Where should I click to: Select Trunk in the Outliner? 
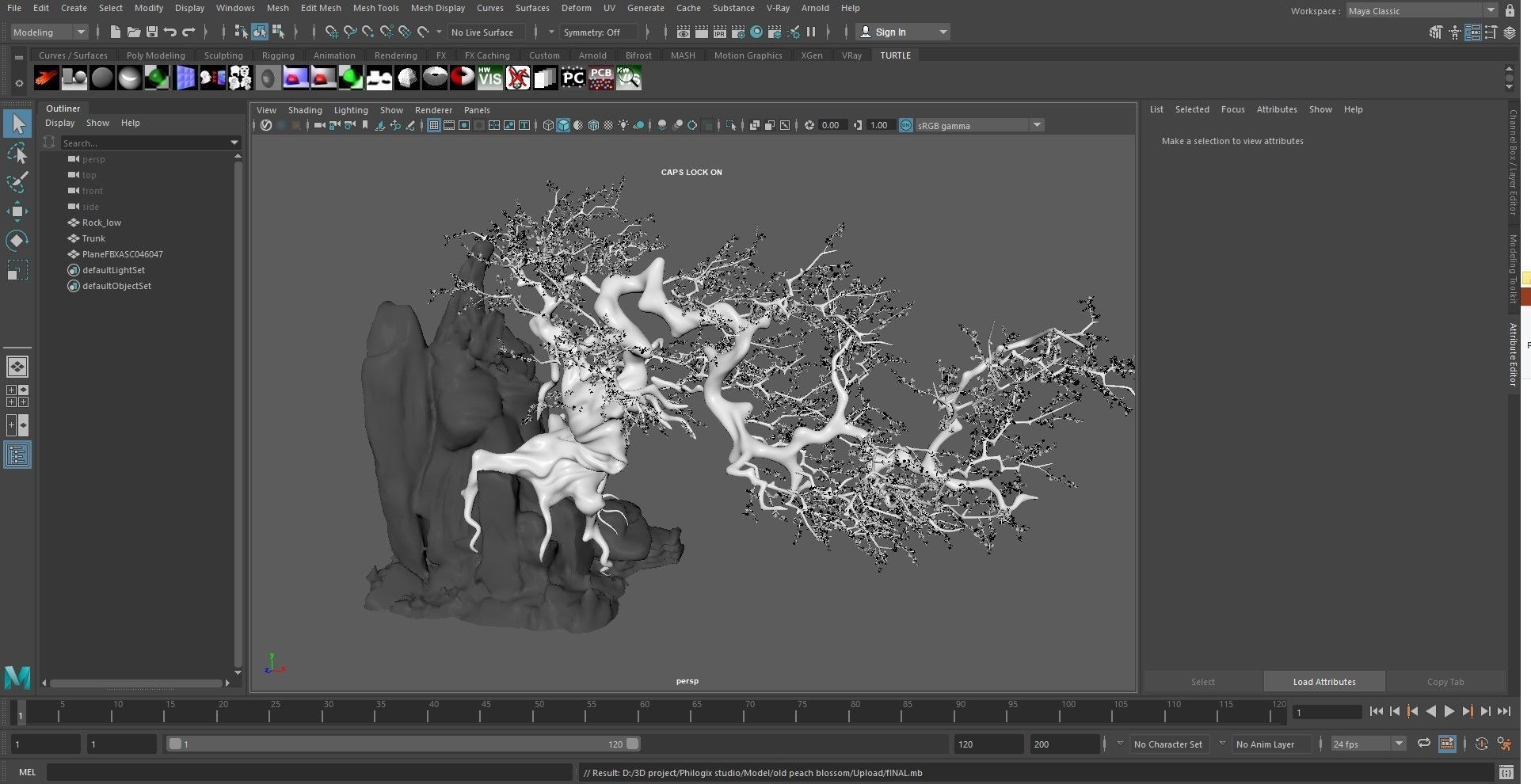pos(93,238)
